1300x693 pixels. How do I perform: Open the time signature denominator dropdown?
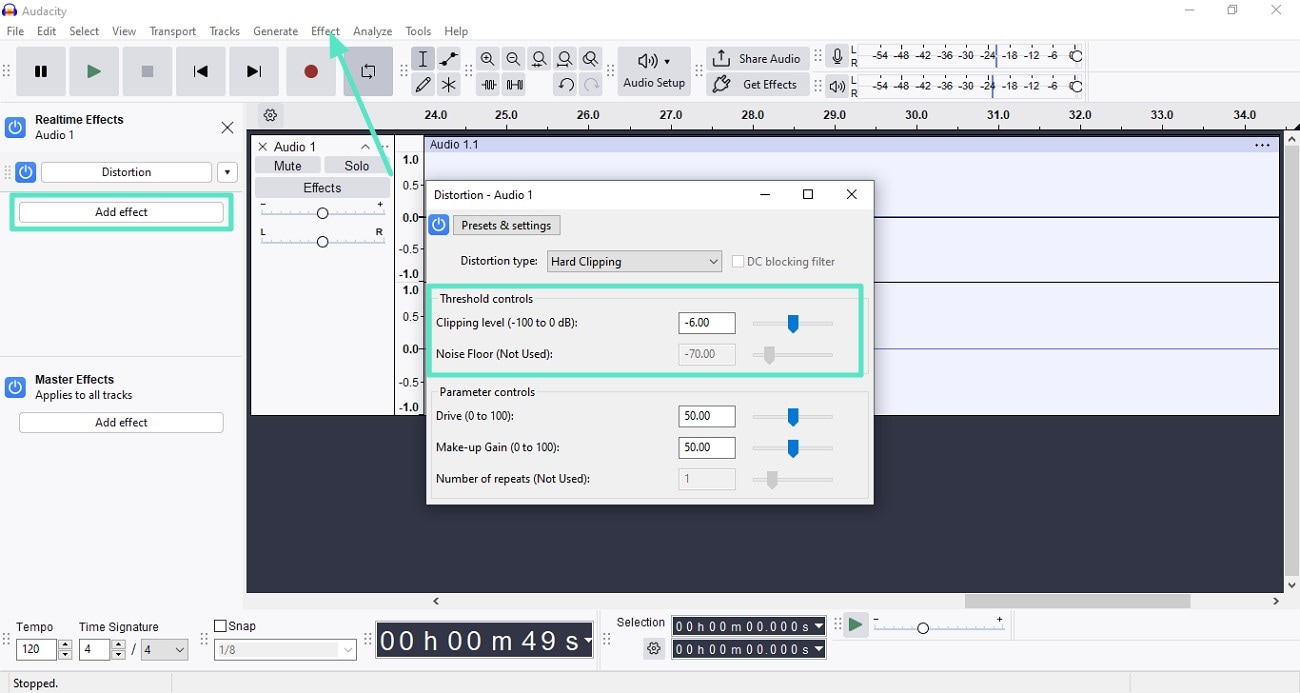164,650
